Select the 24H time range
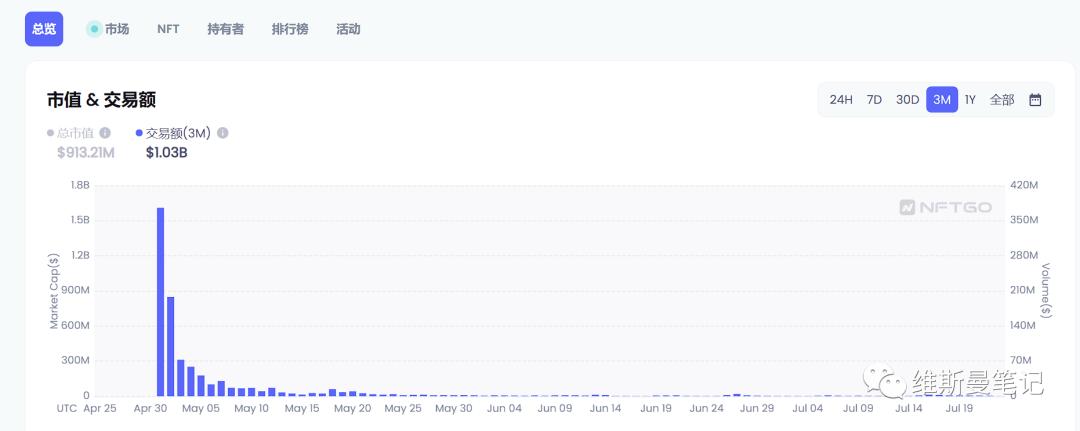Image resolution: width=1080 pixels, height=431 pixels. pos(841,100)
